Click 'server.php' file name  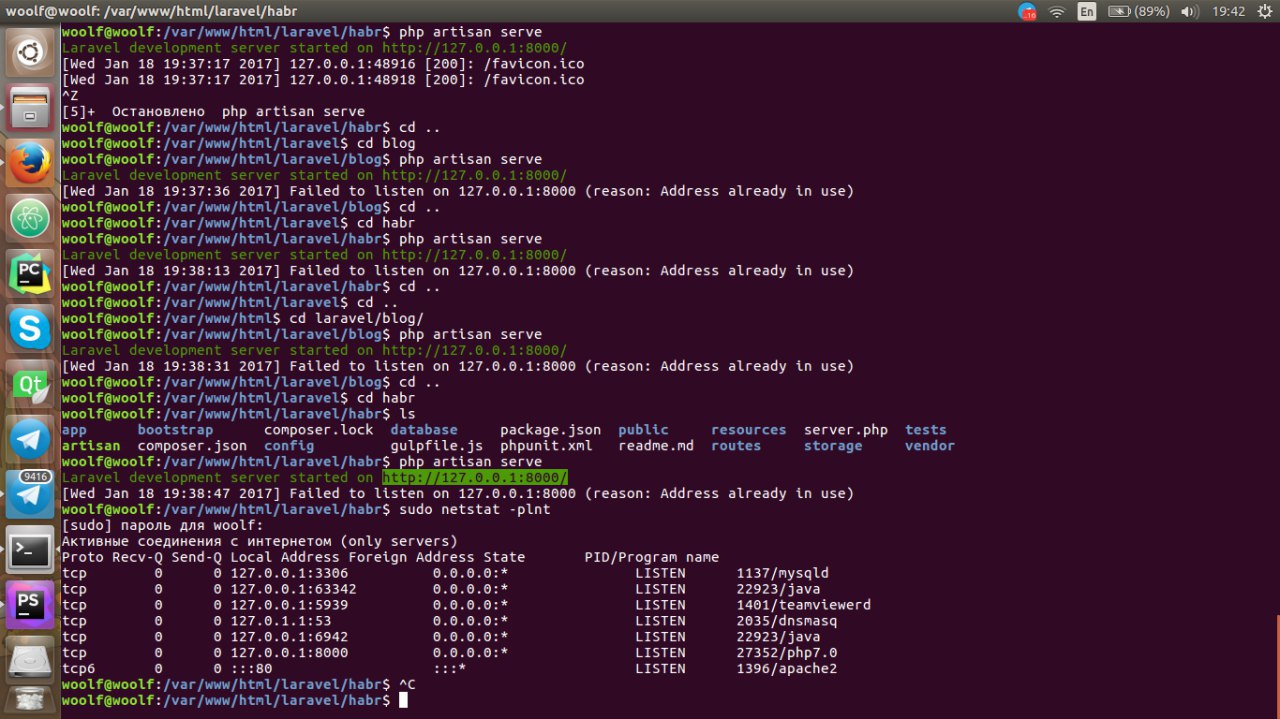pos(846,429)
